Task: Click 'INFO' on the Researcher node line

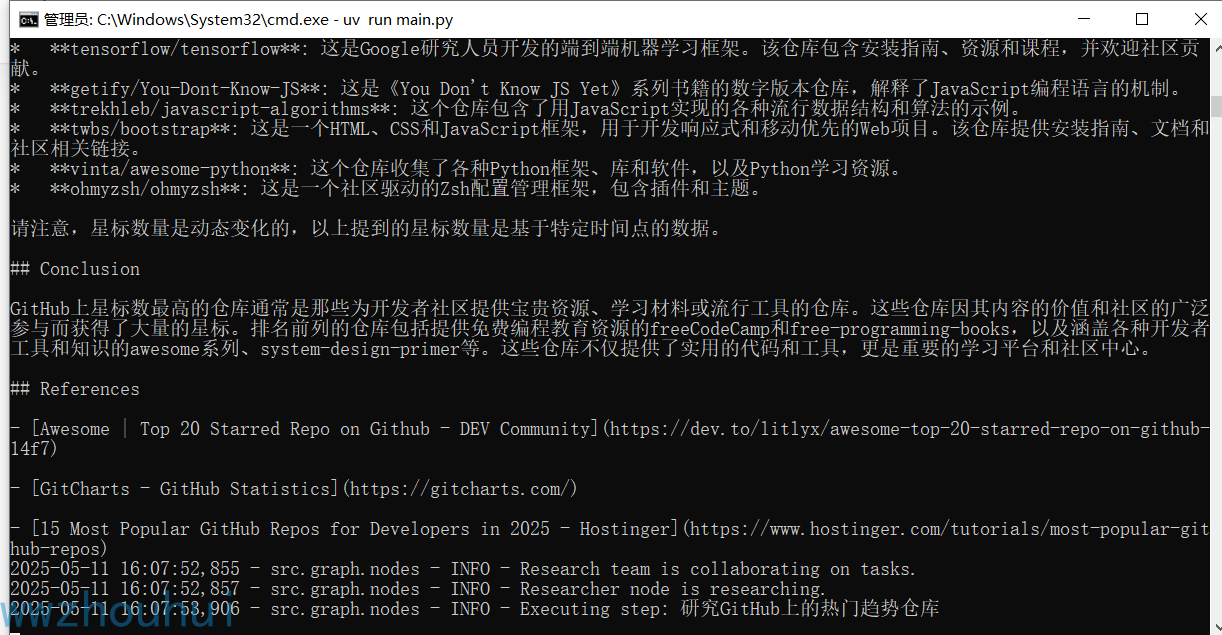Action: pos(470,589)
